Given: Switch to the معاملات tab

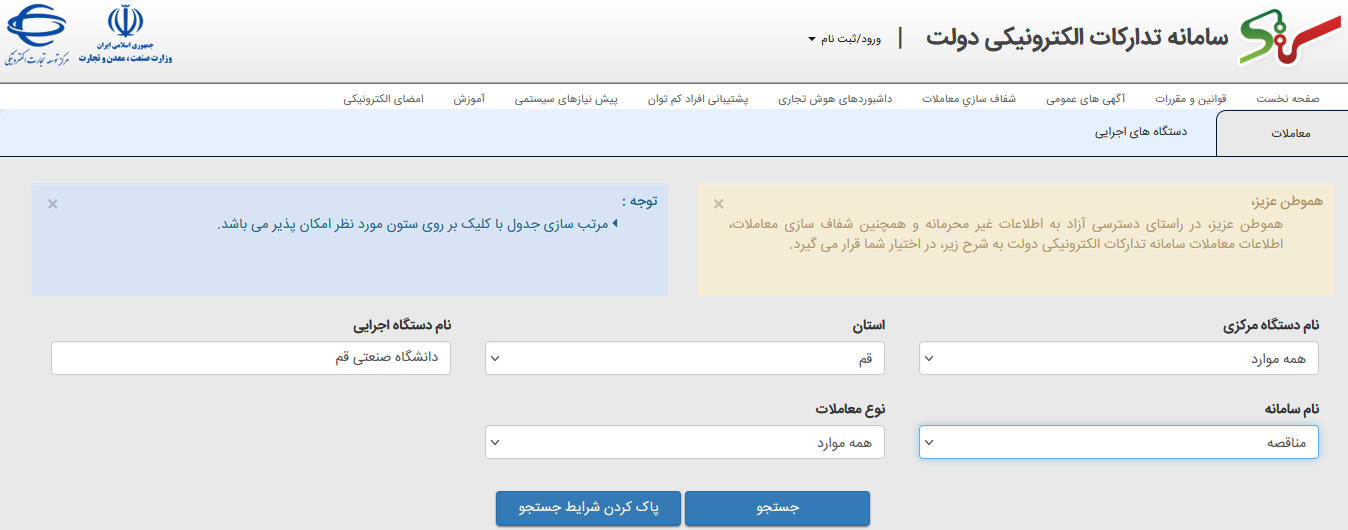Looking at the screenshot, I should point(1290,134).
